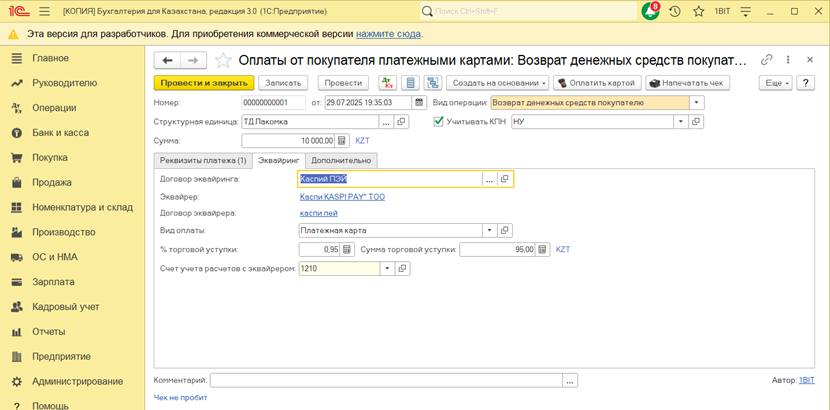Open the Дополнительно tab
This screenshot has height=410, width=830.
click(341, 160)
